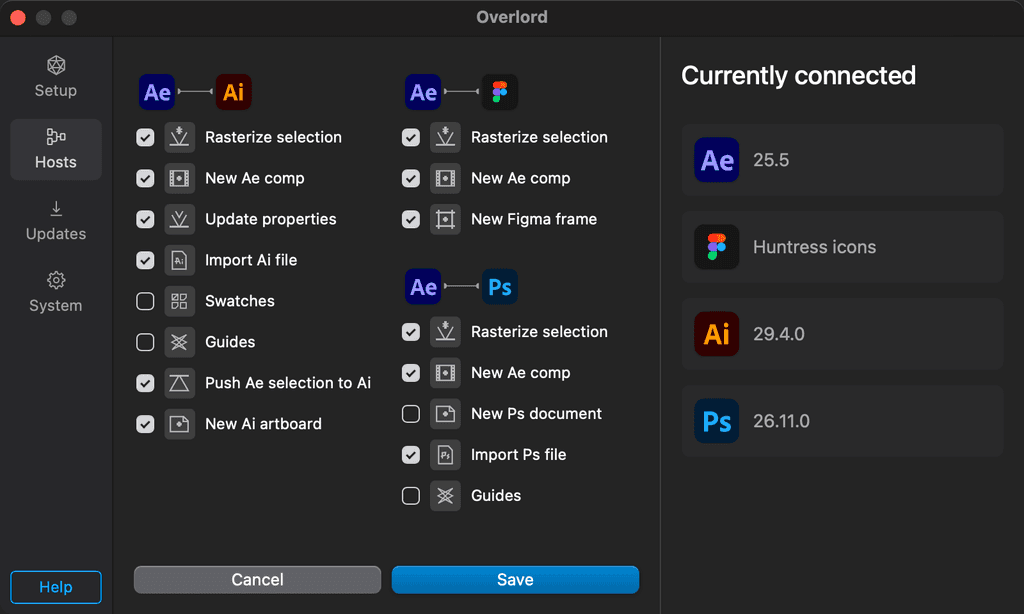The image size is (1024, 614).
Task: Click the Cancel button
Action: (258, 580)
